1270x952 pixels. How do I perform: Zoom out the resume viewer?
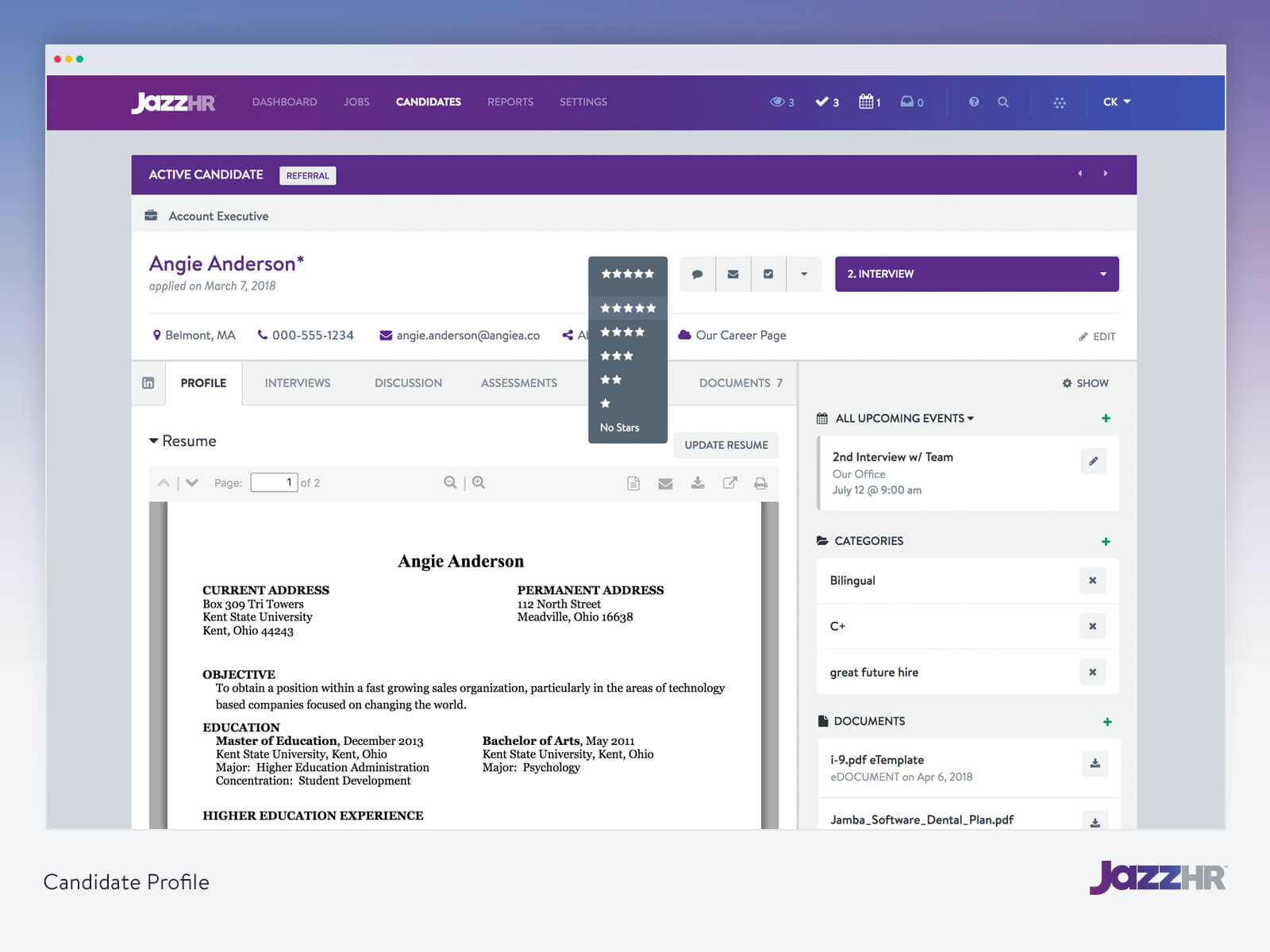[x=450, y=482]
